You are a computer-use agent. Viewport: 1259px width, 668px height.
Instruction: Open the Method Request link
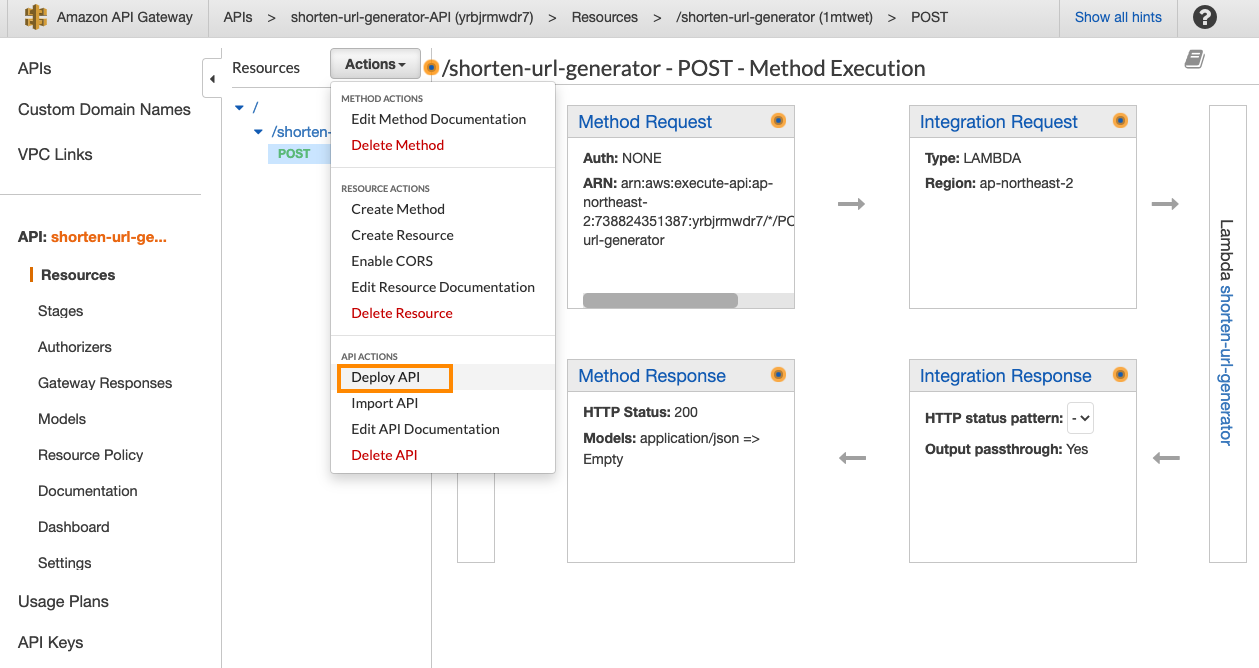click(x=645, y=122)
